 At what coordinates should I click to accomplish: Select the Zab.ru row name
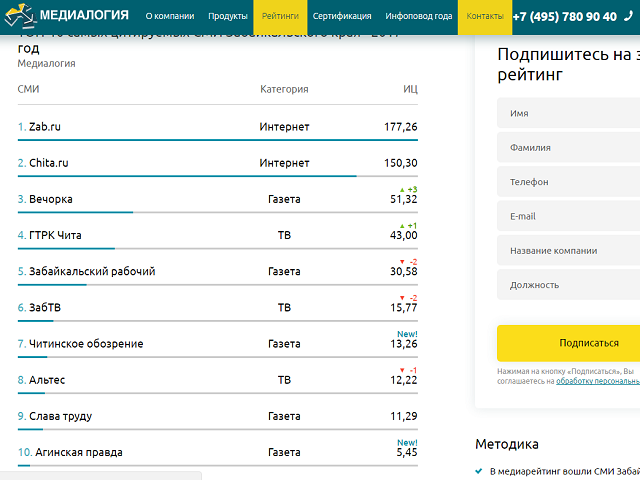[x=45, y=127]
